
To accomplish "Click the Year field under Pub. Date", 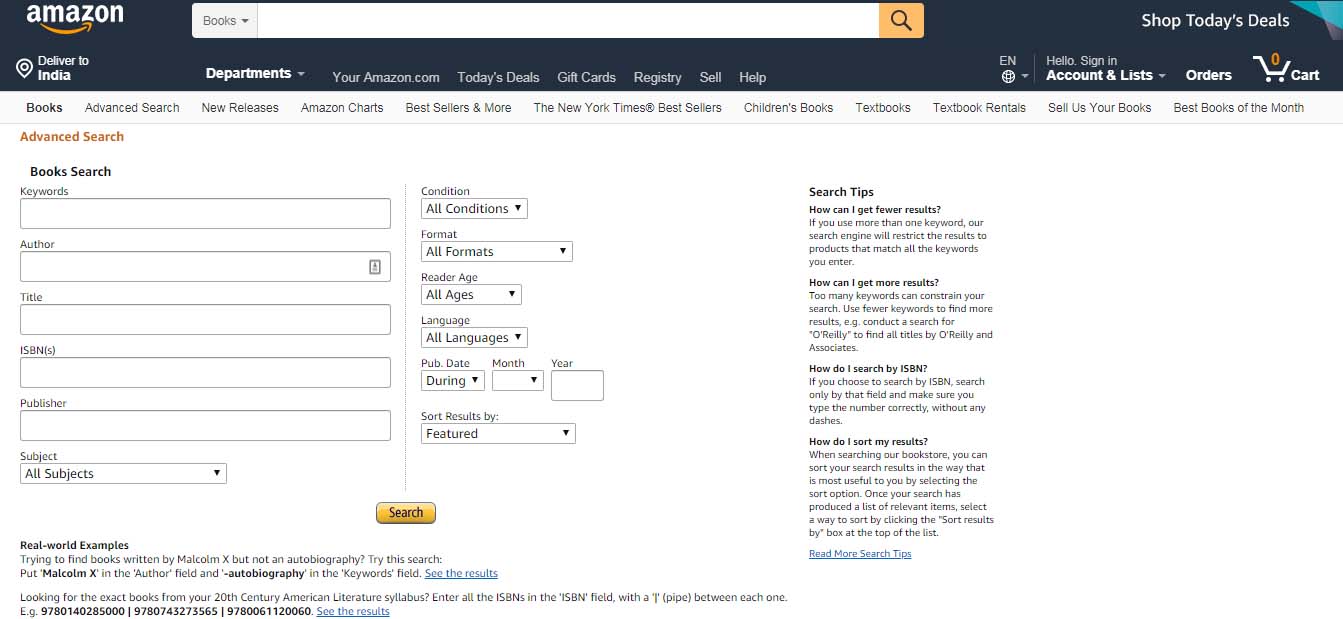I will pos(577,385).
